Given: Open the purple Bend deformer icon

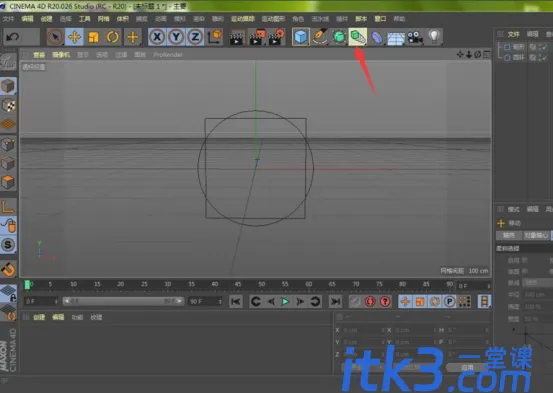Looking at the screenshot, I should (x=377, y=37).
